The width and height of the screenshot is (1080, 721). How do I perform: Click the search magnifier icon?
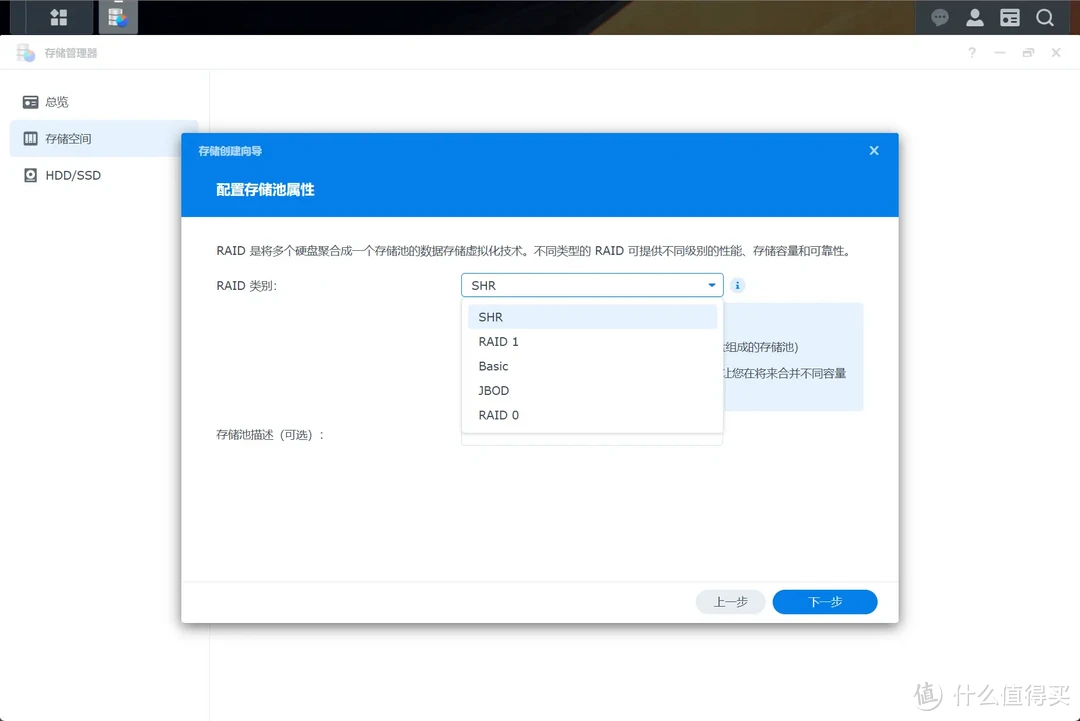[1046, 17]
